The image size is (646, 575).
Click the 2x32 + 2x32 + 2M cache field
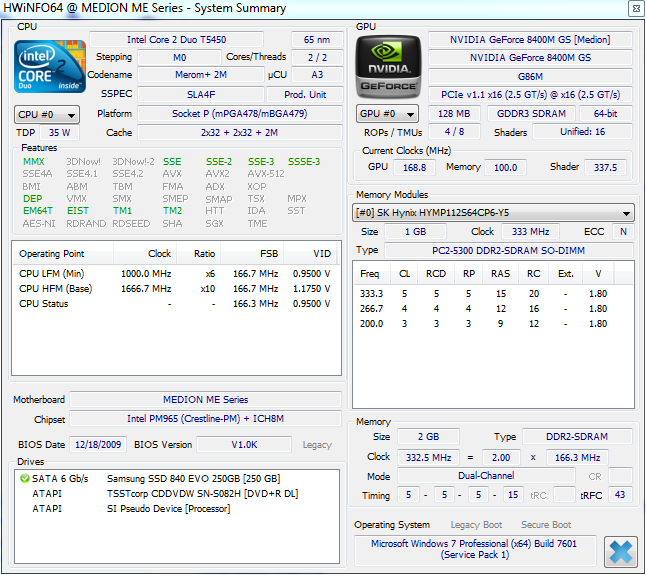pos(240,133)
